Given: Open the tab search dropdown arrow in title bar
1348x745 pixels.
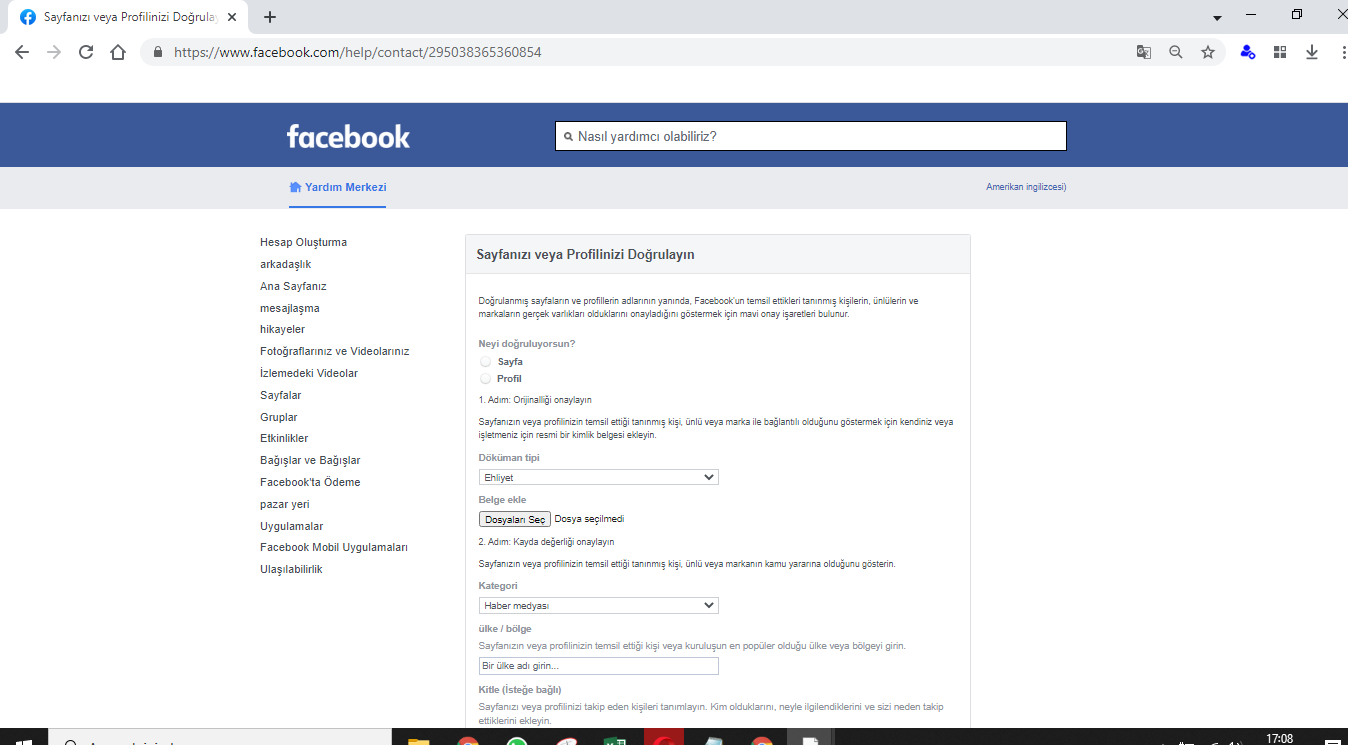Looking at the screenshot, I should point(1217,18).
